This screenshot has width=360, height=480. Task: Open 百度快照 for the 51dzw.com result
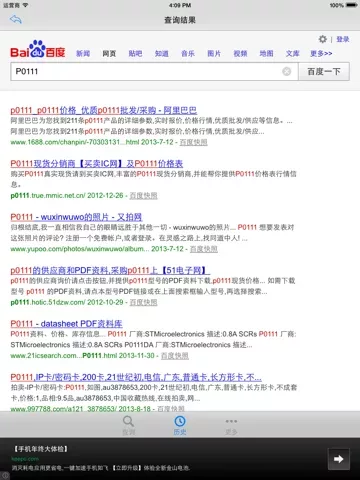(x=143, y=302)
